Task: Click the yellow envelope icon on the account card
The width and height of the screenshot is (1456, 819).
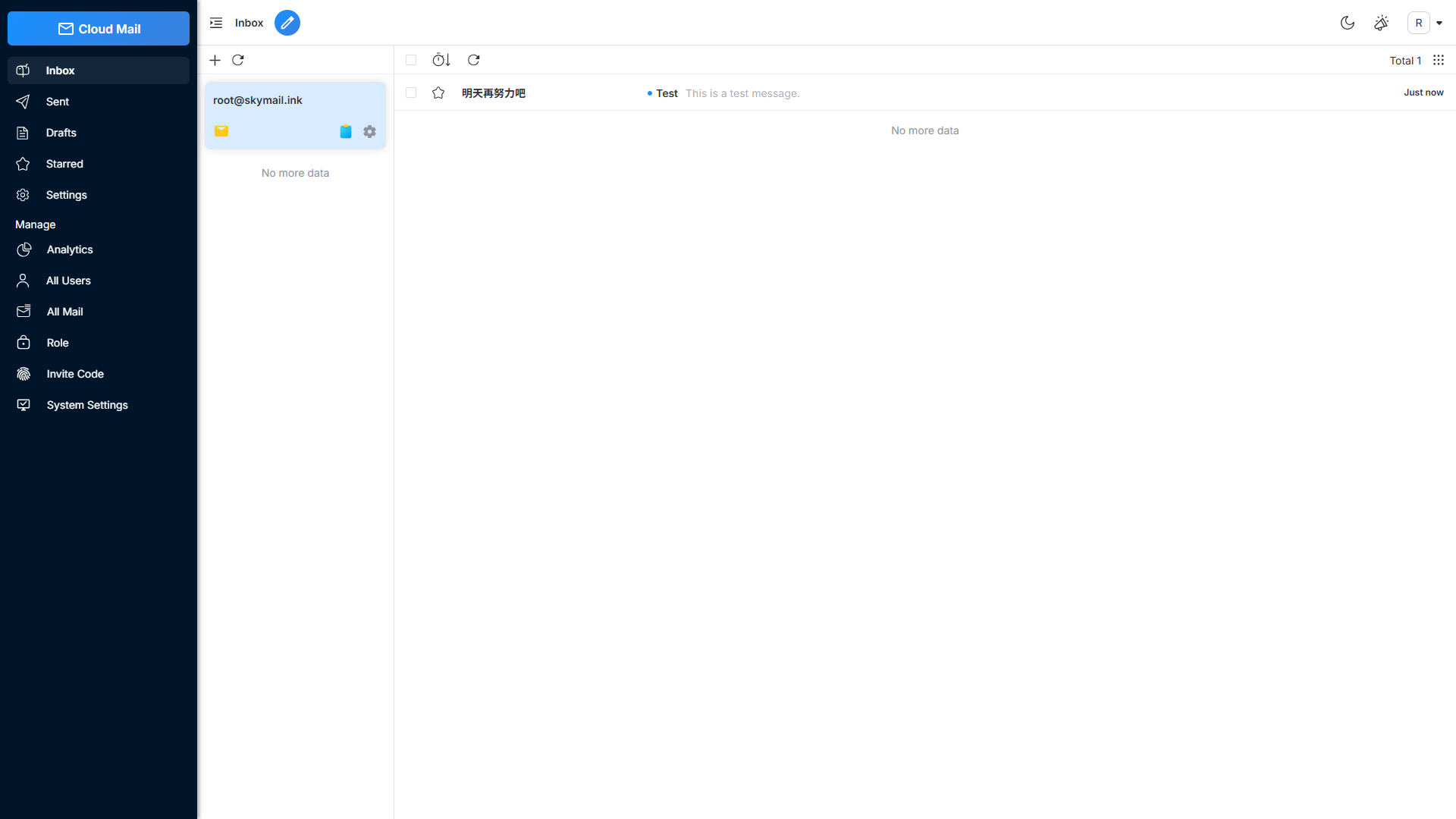Action: click(221, 130)
